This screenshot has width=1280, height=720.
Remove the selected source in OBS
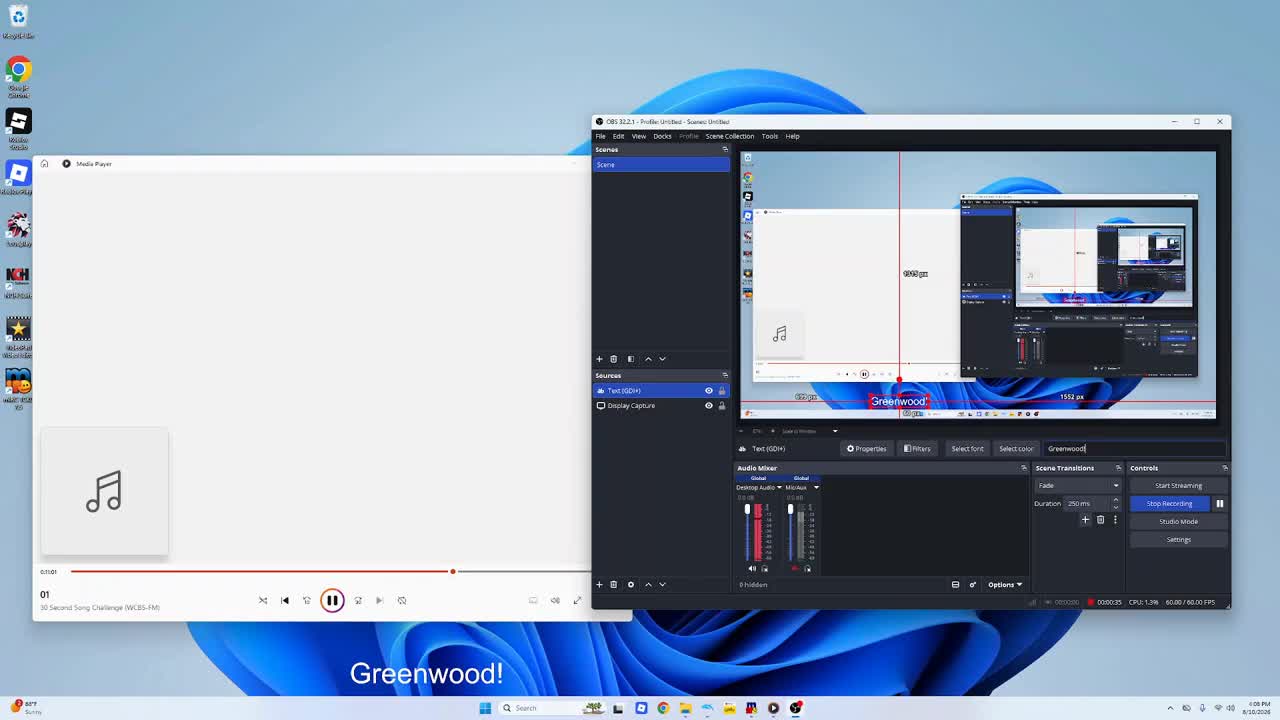pyautogui.click(x=614, y=585)
